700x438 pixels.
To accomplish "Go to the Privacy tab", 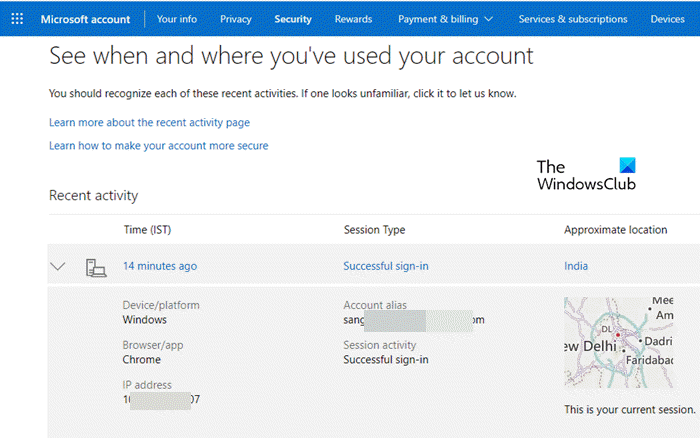I will (x=235, y=19).
